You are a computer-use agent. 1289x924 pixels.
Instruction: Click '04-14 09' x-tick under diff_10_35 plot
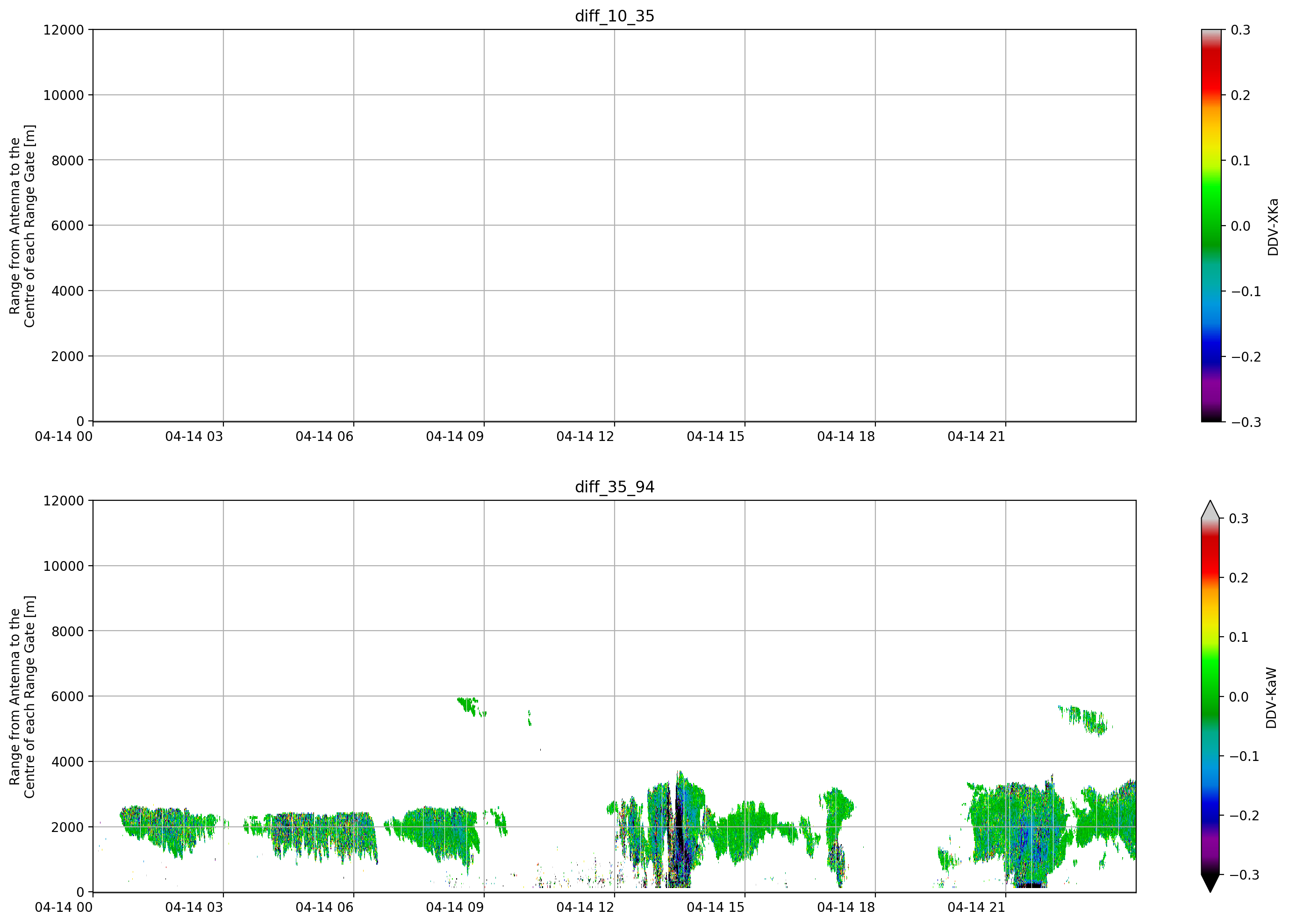(455, 436)
